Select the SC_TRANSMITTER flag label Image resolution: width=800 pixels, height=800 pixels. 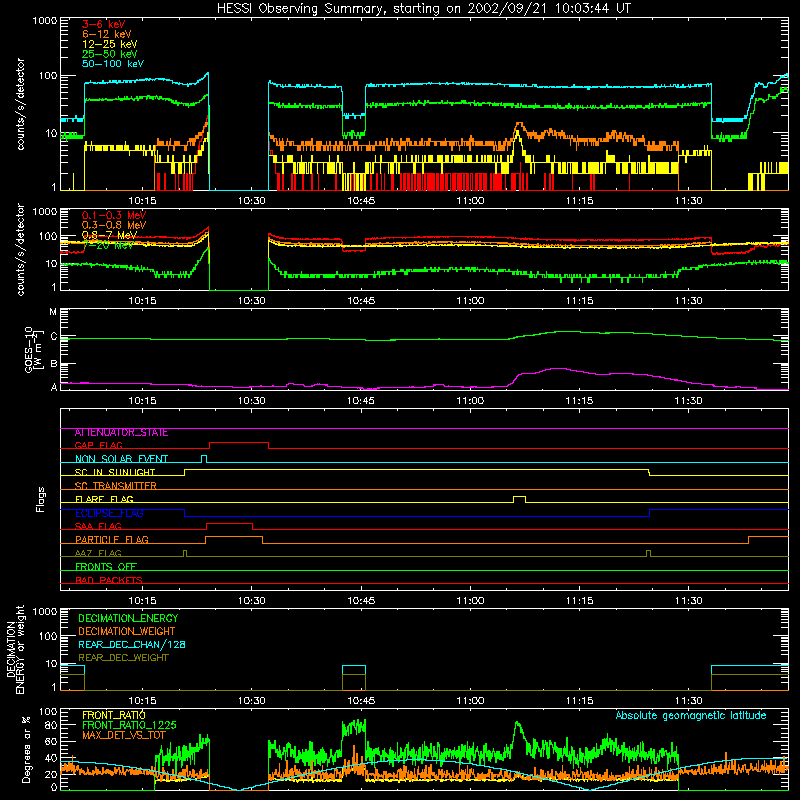pyautogui.click(x=116, y=485)
